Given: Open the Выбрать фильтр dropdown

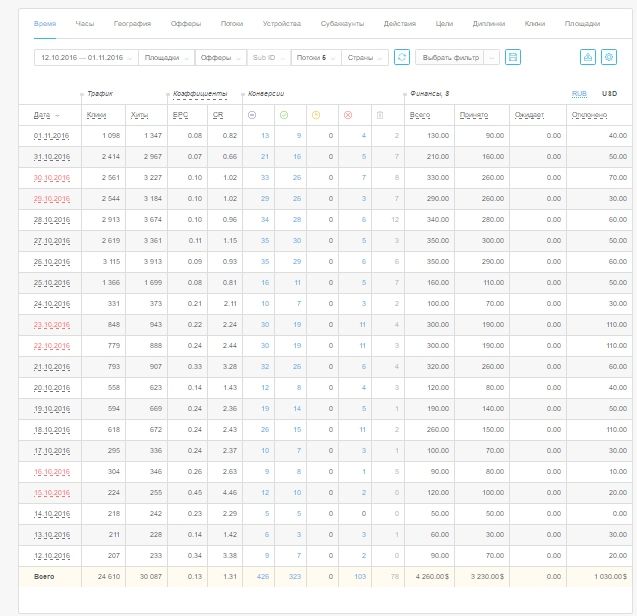Looking at the screenshot, I should coord(457,58).
